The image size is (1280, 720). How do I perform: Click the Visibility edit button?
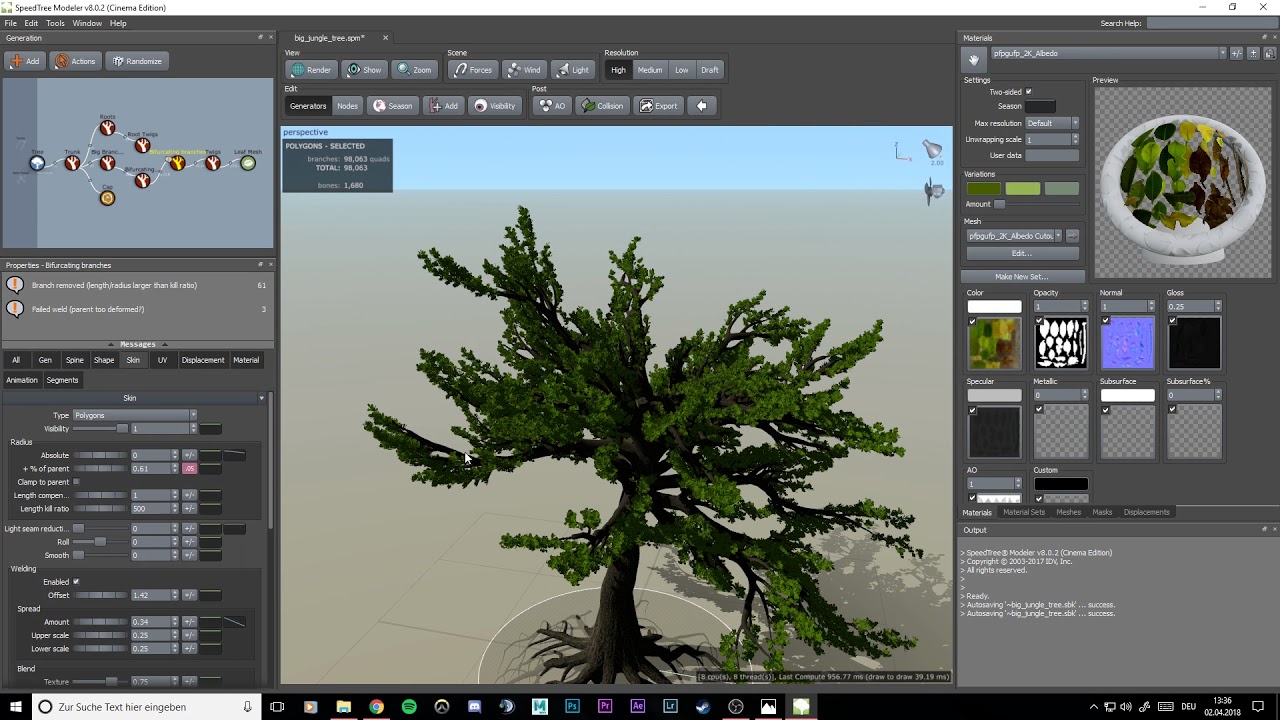(495, 106)
